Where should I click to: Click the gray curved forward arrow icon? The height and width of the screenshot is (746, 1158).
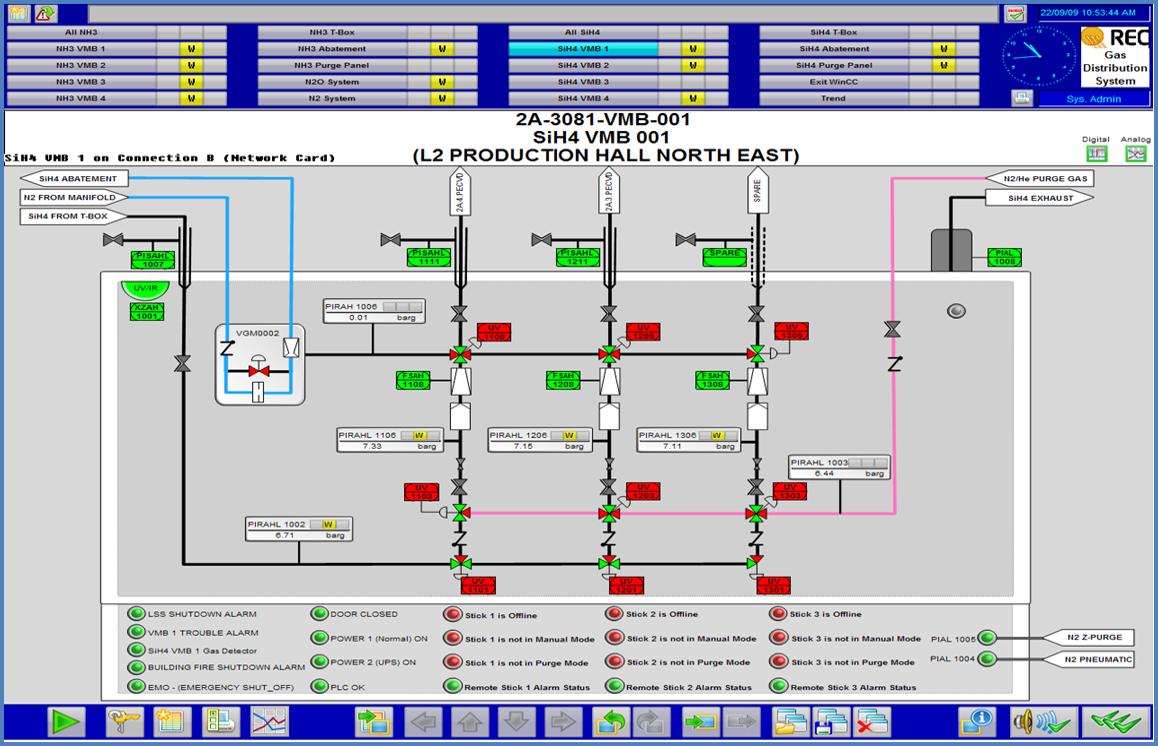click(x=651, y=722)
